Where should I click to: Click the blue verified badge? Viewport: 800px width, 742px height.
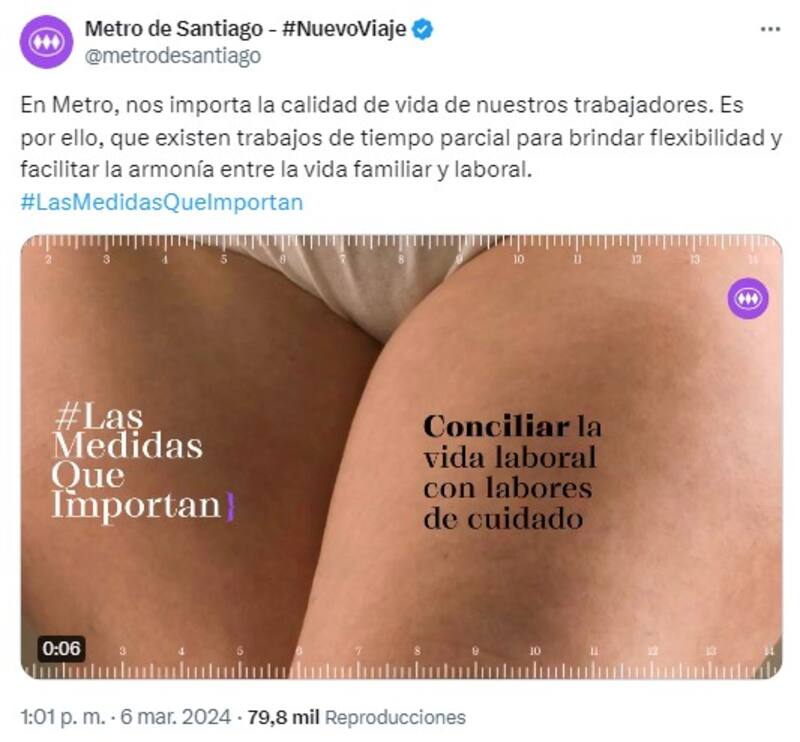[423, 29]
